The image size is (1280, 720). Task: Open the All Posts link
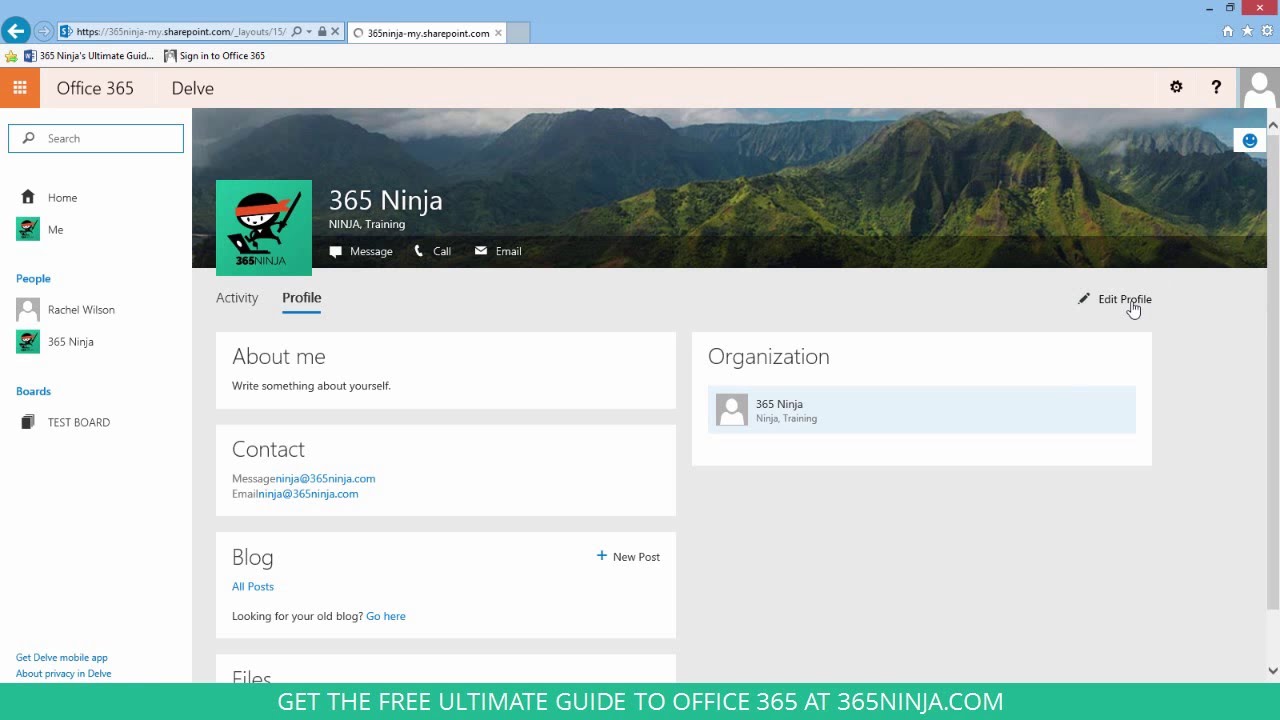(x=253, y=586)
